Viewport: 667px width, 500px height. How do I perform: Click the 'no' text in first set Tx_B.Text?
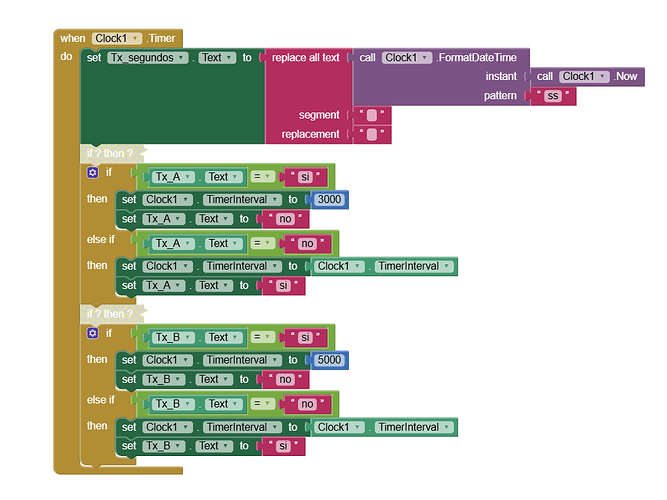point(285,379)
